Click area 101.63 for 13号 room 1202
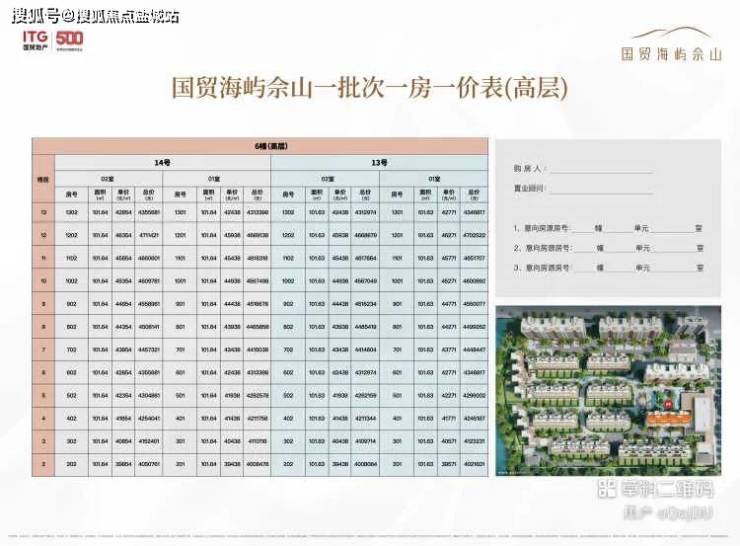740x546 pixels. coord(317,235)
